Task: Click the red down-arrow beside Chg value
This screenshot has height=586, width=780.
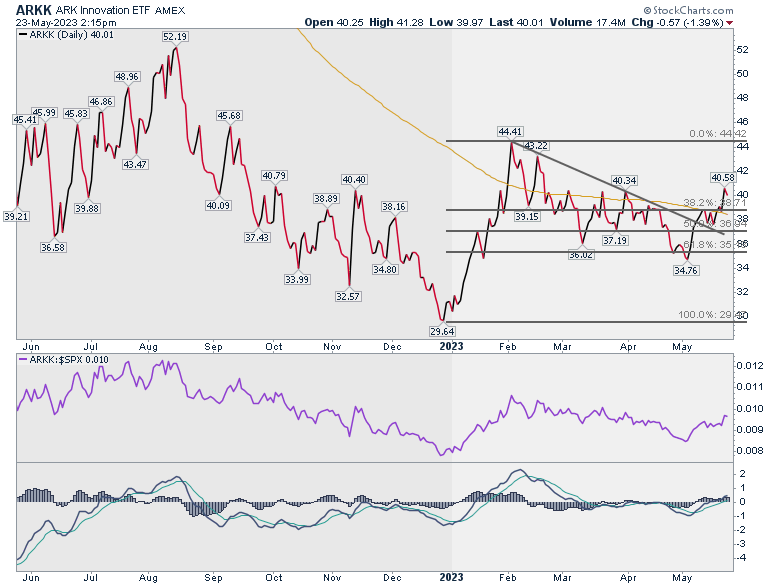Action: pyautogui.click(x=729, y=23)
